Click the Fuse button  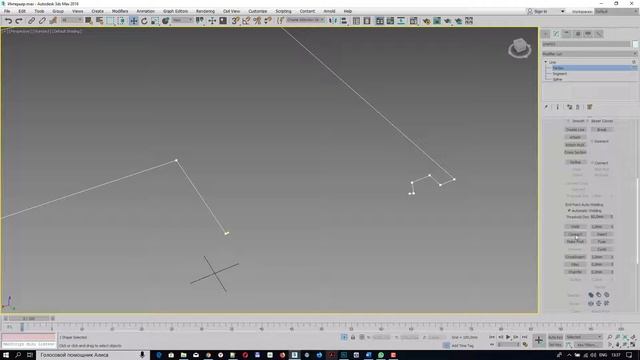click(602, 242)
